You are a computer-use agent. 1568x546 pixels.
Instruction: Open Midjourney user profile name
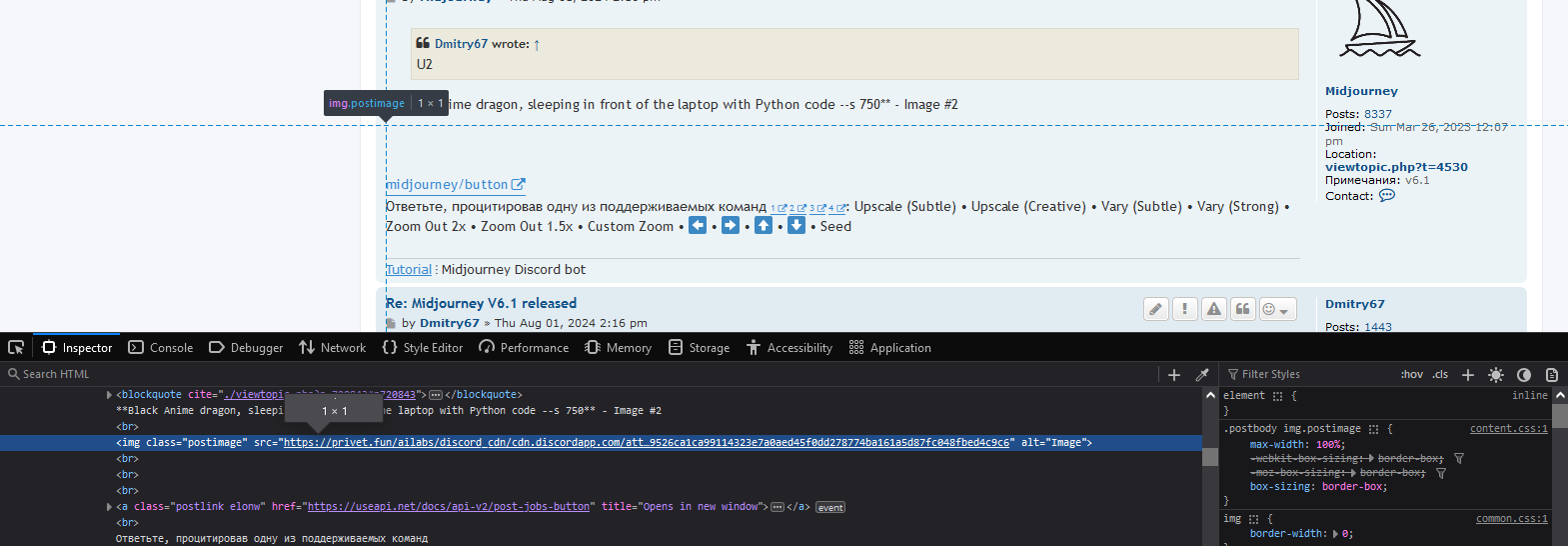[1361, 91]
